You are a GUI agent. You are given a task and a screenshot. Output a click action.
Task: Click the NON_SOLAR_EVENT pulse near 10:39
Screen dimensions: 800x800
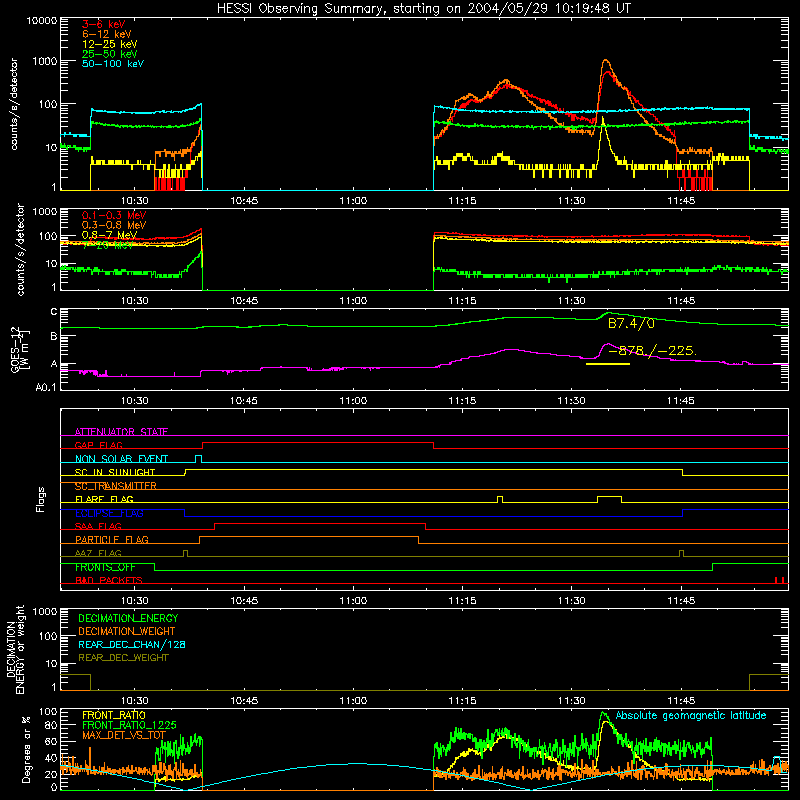tap(199, 459)
